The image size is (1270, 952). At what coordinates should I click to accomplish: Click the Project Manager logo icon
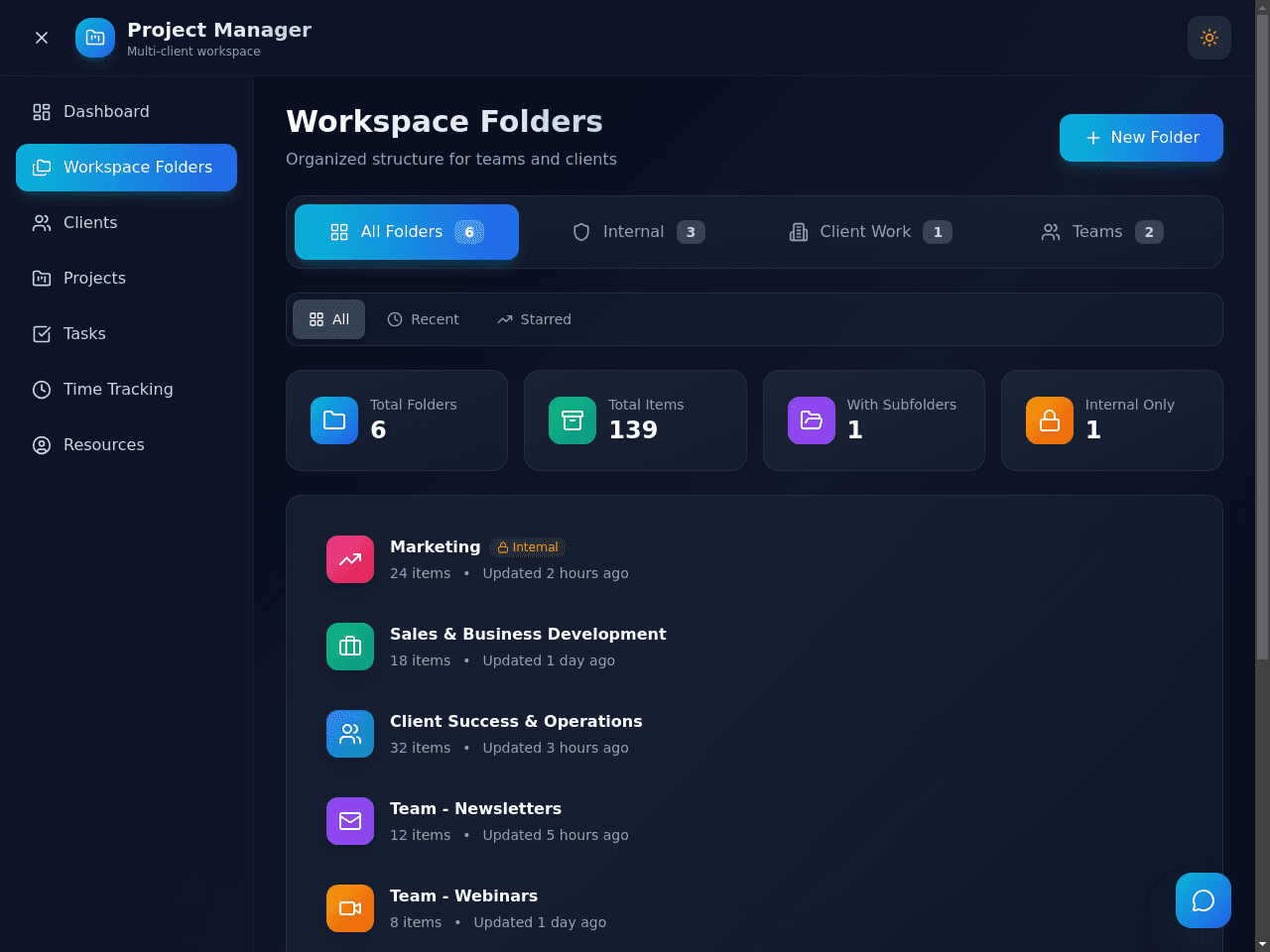(95, 38)
